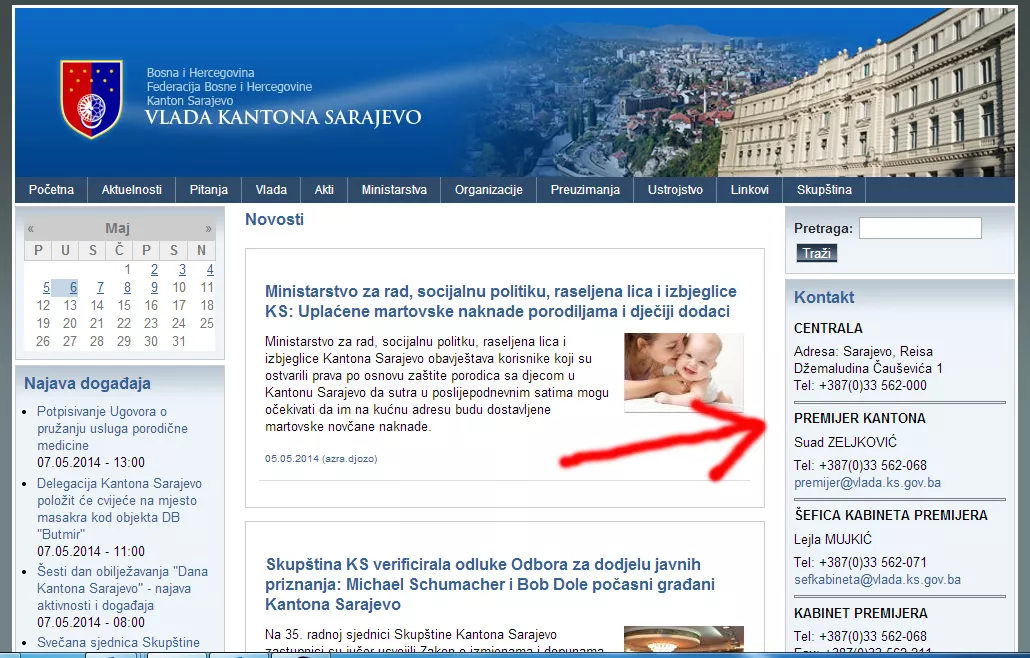1030x658 pixels.
Task: Select the Skupština menu item
Action: click(824, 190)
